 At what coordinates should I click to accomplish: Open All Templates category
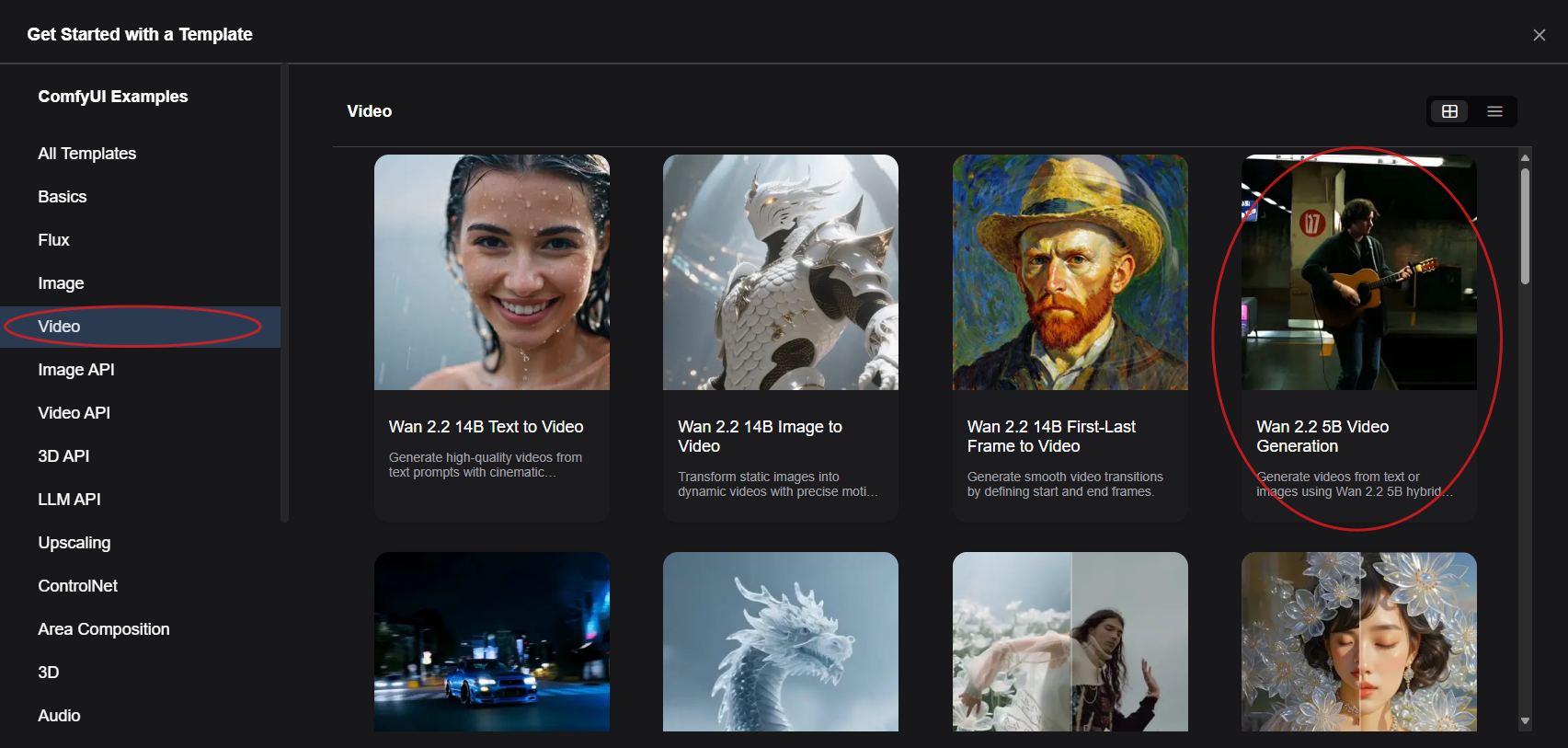pos(140,154)
